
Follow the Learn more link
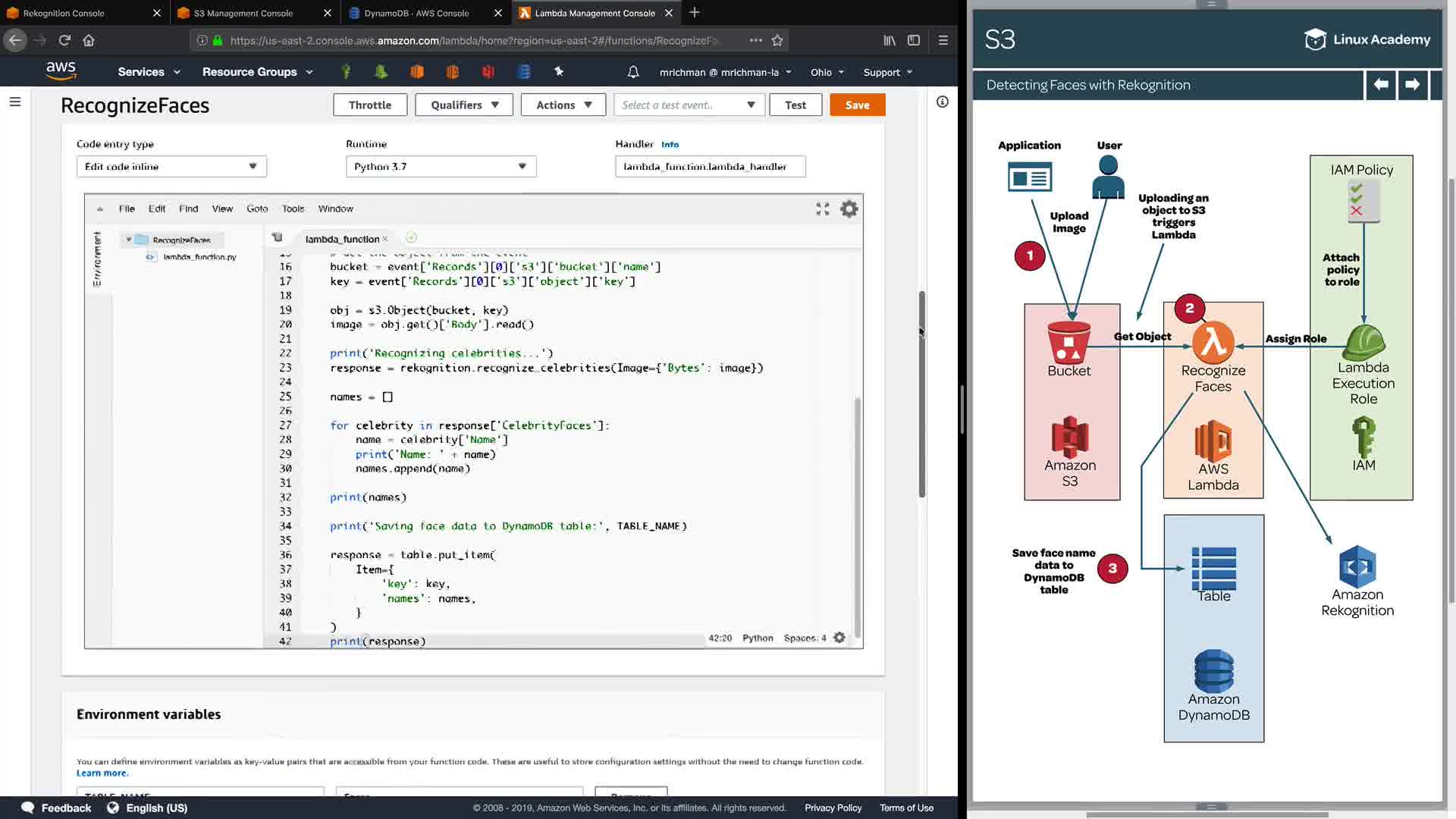coord(102,773)
